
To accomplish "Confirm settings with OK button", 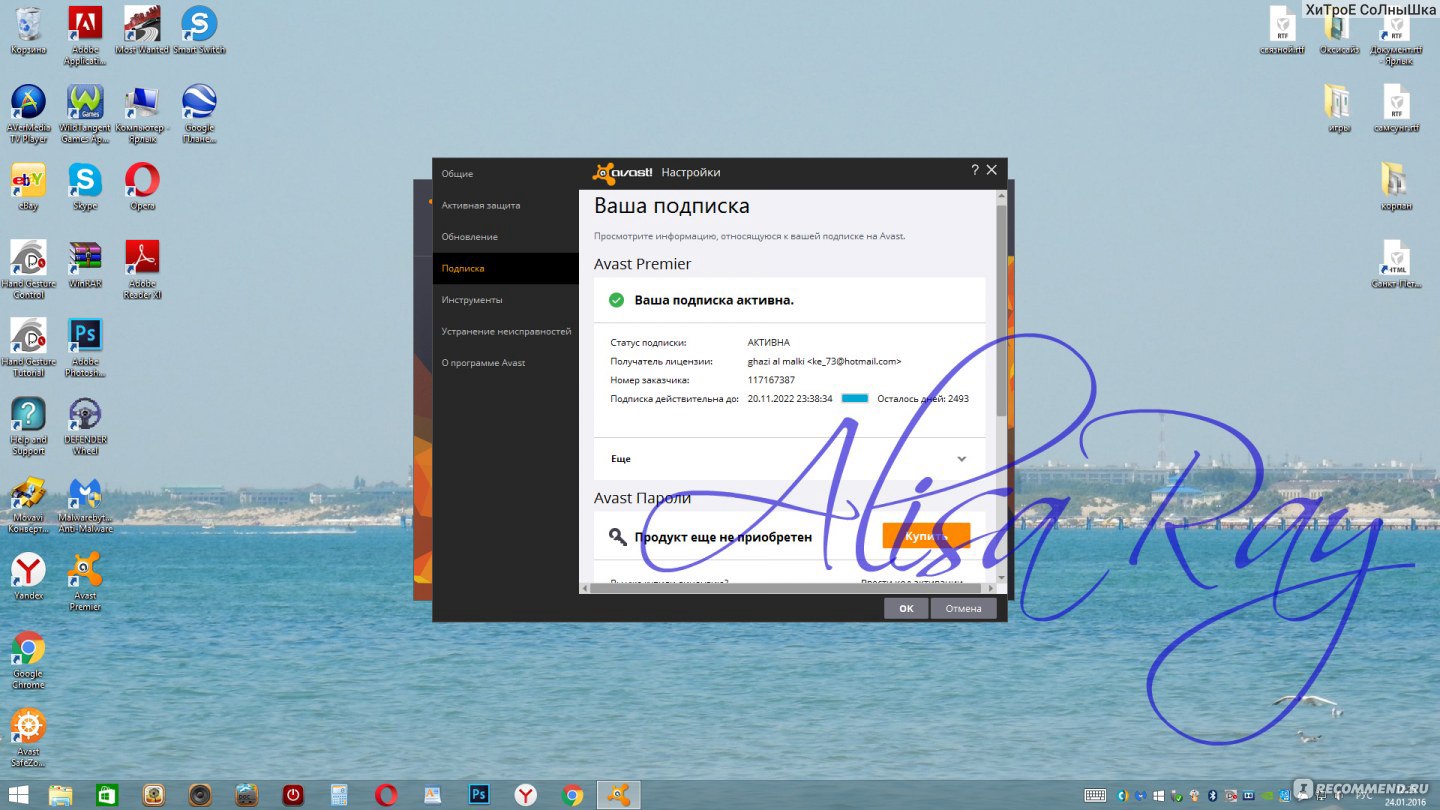I will [x=906, y=608].
